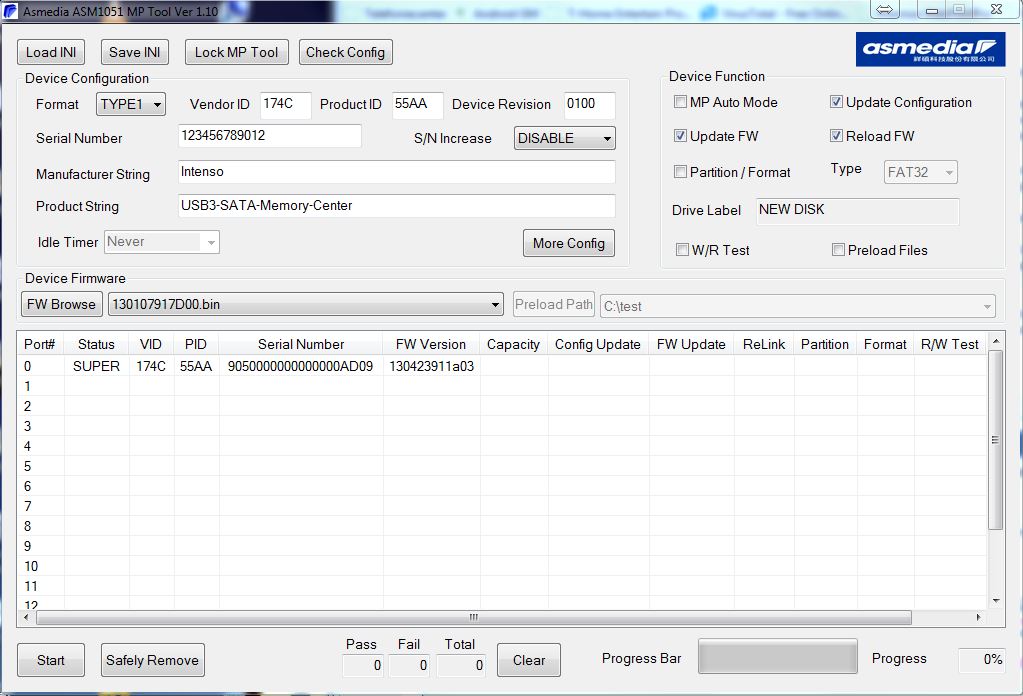Image resolution: width=1023 pixels, height=696 pixels.
Task: Click the port list scroll up arrow
Action: click(x=996, y=341)
